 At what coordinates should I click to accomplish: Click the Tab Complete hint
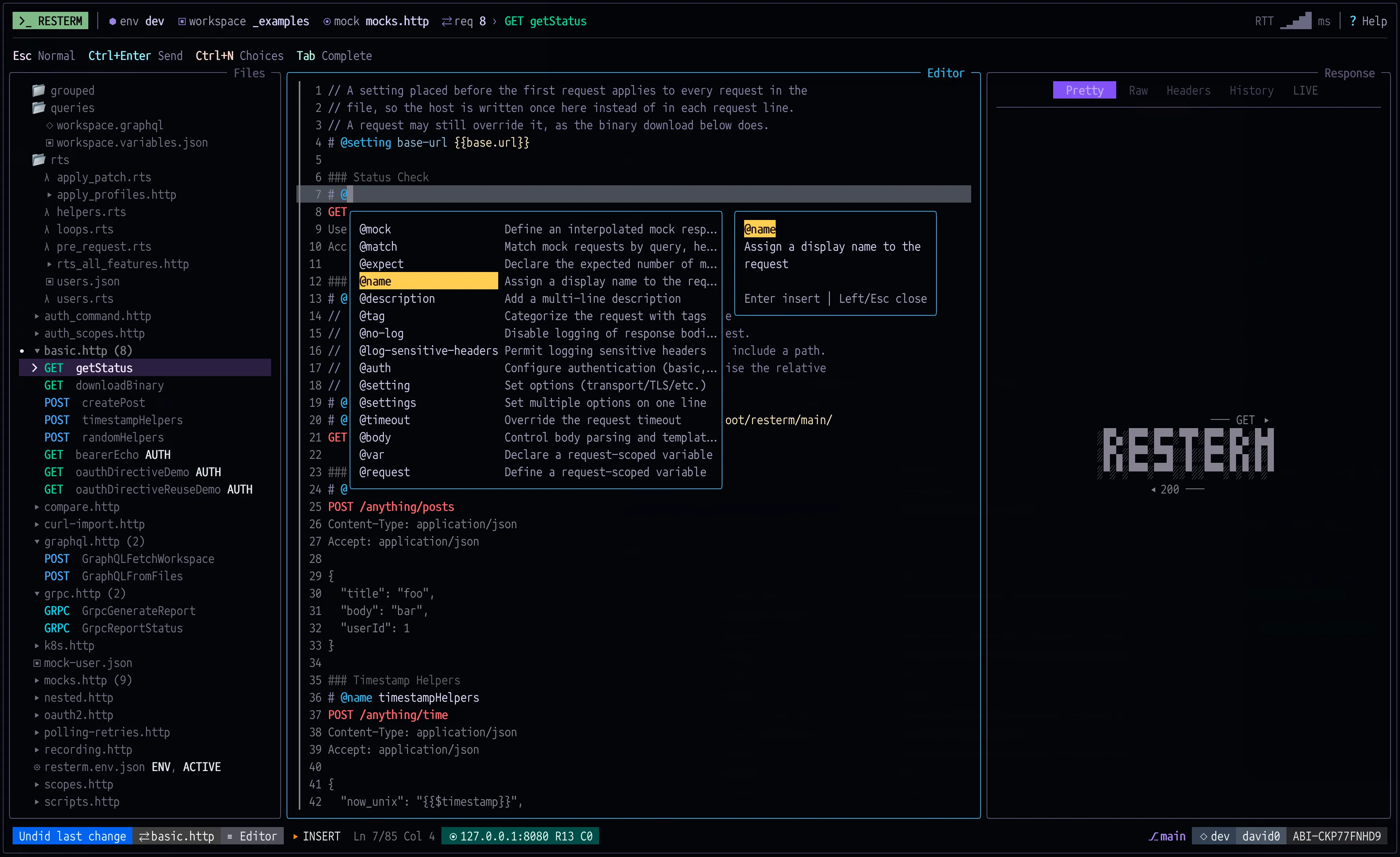(334, 56)
